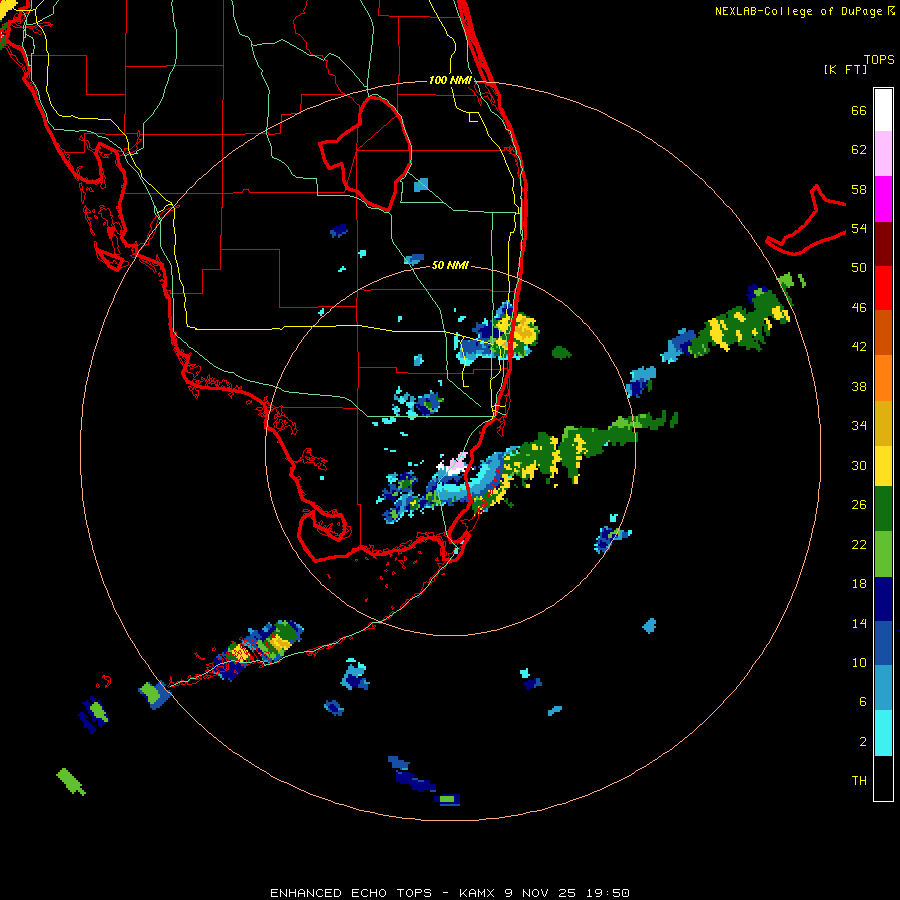The height and width of the screenshot is (900, 900).
Task: Click the light pink legend swatch
Action: [883, 154]
